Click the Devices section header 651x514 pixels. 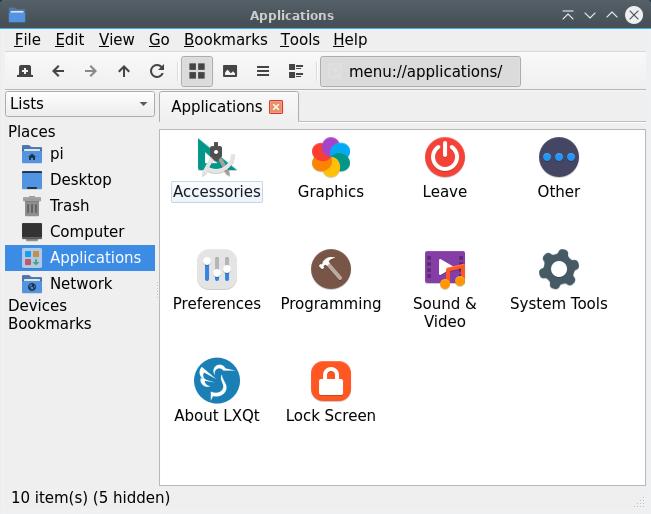pyautogui.click(x=38, y=306)
